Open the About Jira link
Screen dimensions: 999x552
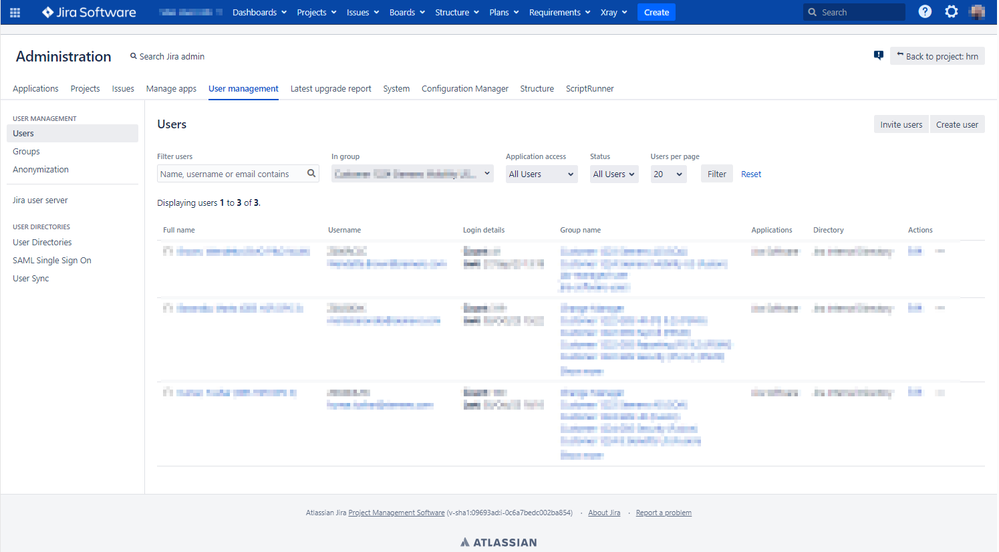pyautogui.click(x=604, y=512)
